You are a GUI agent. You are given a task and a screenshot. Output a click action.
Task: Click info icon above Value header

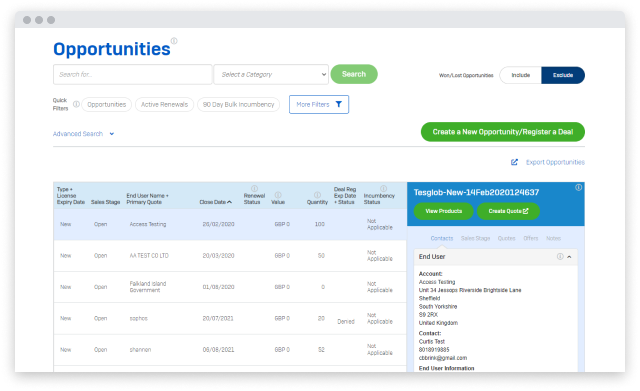(278, 195)
